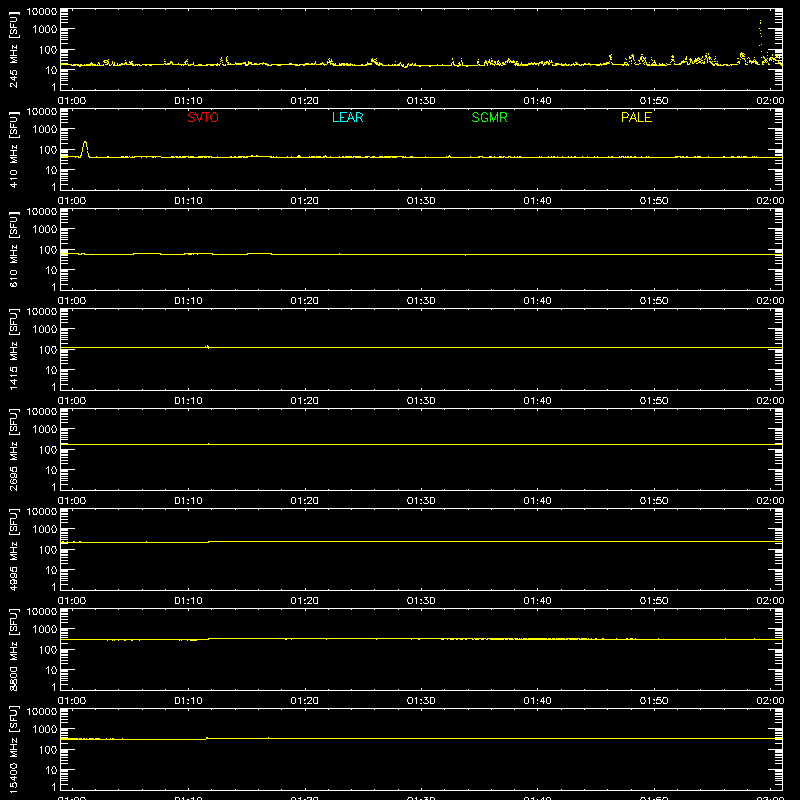Click the '1000' tick on the 410 MHz axis
This screenshot has width=800, height=800.
[x=45, y=130]
